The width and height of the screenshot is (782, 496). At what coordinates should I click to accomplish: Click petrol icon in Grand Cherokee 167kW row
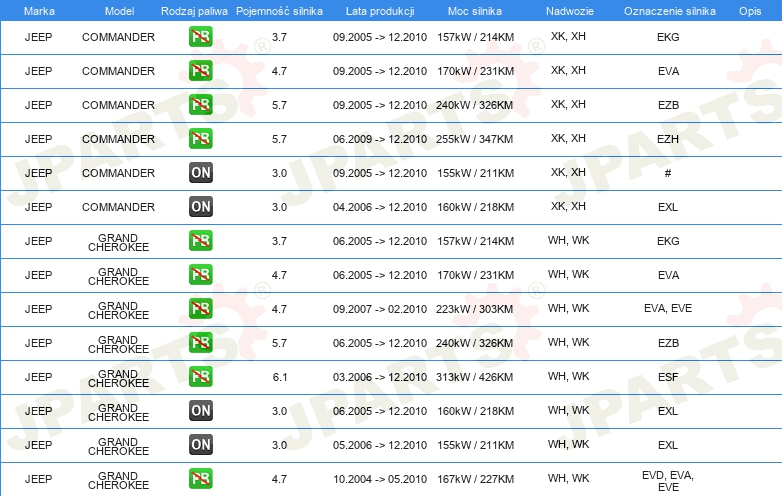pos(200,478)
